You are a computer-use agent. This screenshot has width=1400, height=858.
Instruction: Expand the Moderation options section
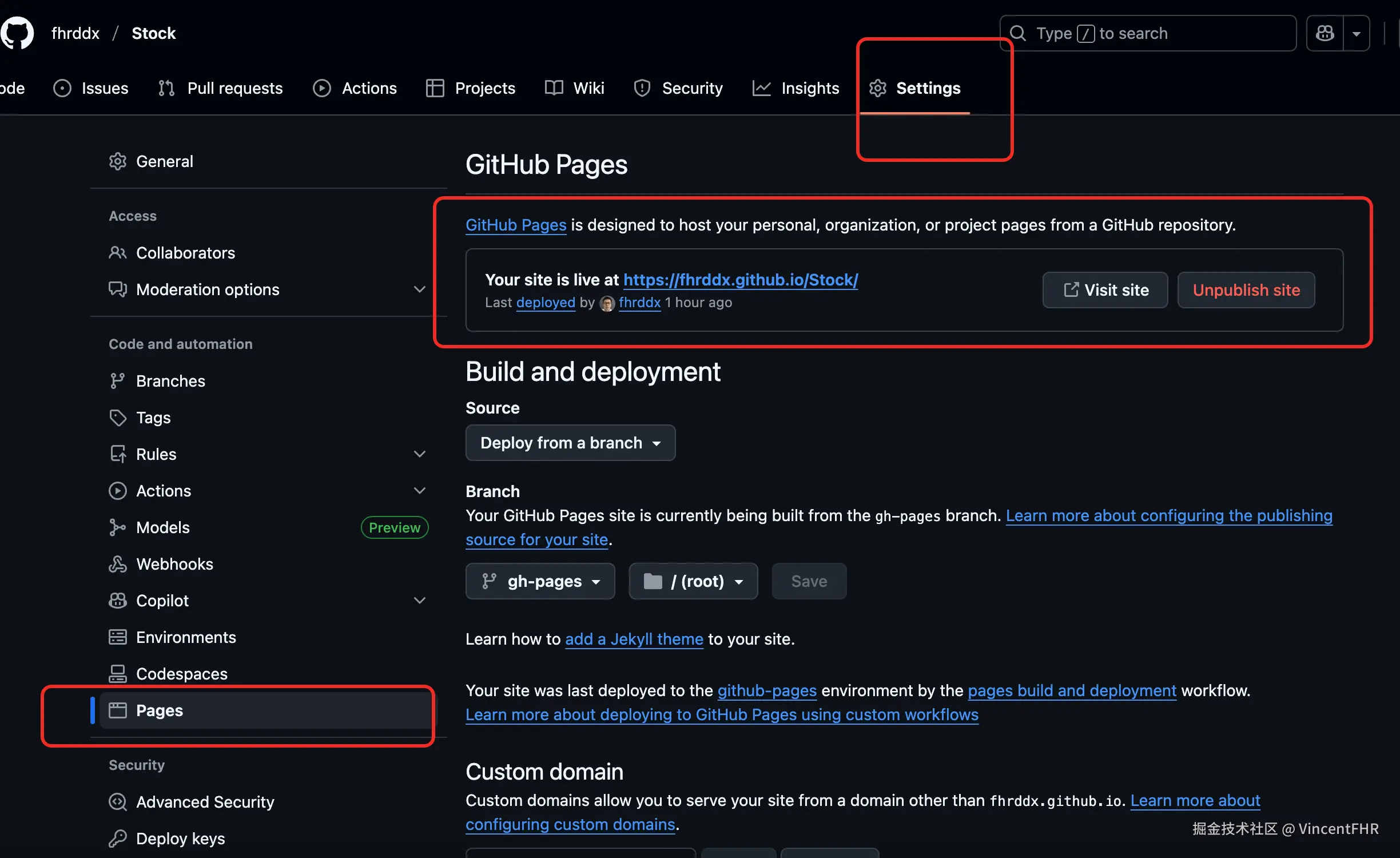(x=419, y=289)
